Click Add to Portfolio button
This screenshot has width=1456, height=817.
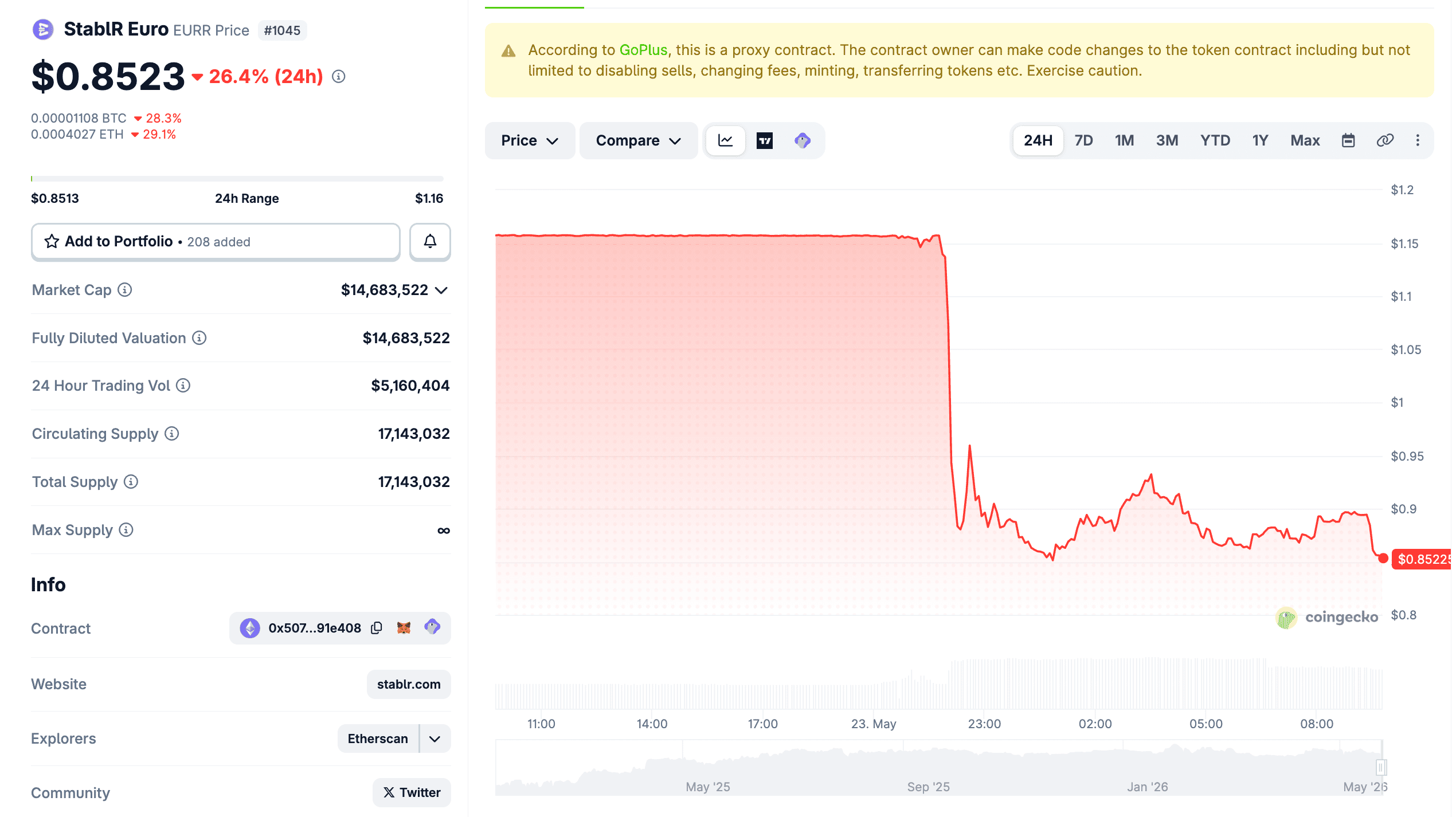point(216,242)
